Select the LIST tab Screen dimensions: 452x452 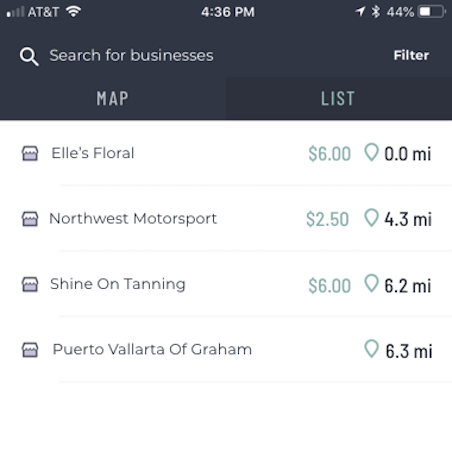[339, 98]
